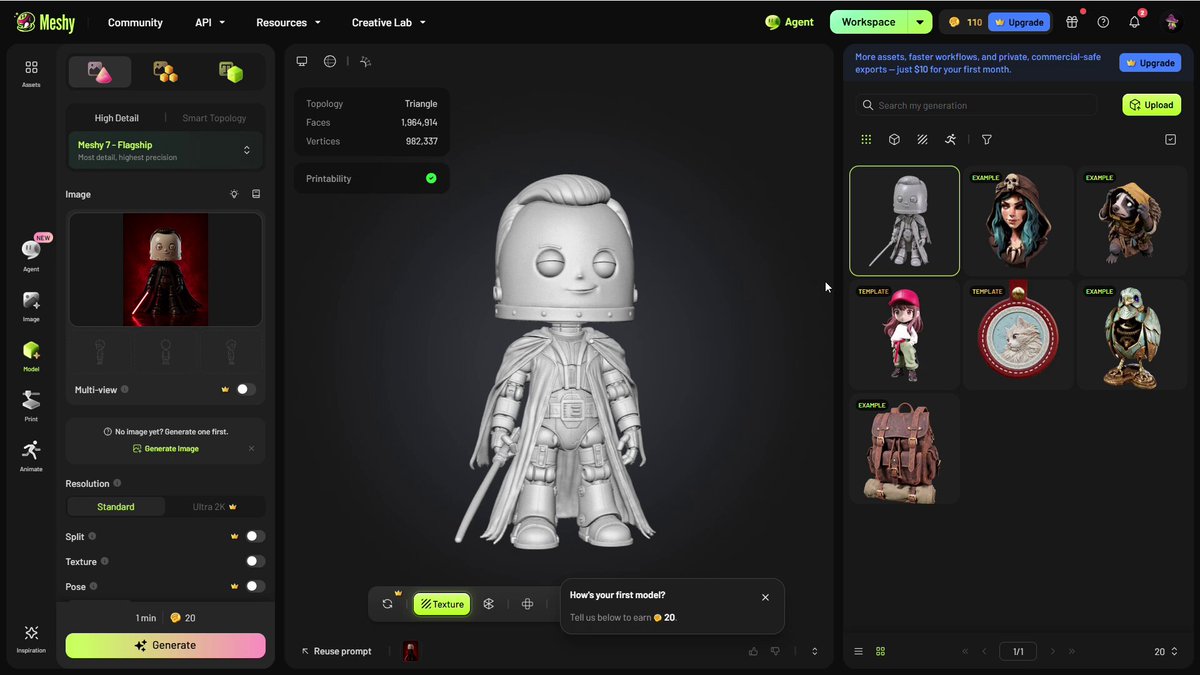1200x675 pixels.
Task: Toggle the Multi-view switch
Action: tap(246, 389)
